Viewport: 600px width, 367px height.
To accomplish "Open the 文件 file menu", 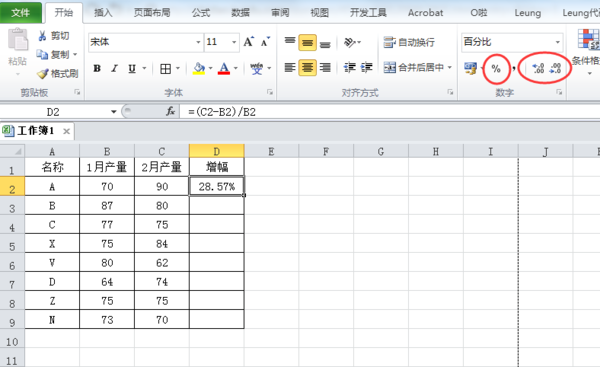I will (21, 13).
